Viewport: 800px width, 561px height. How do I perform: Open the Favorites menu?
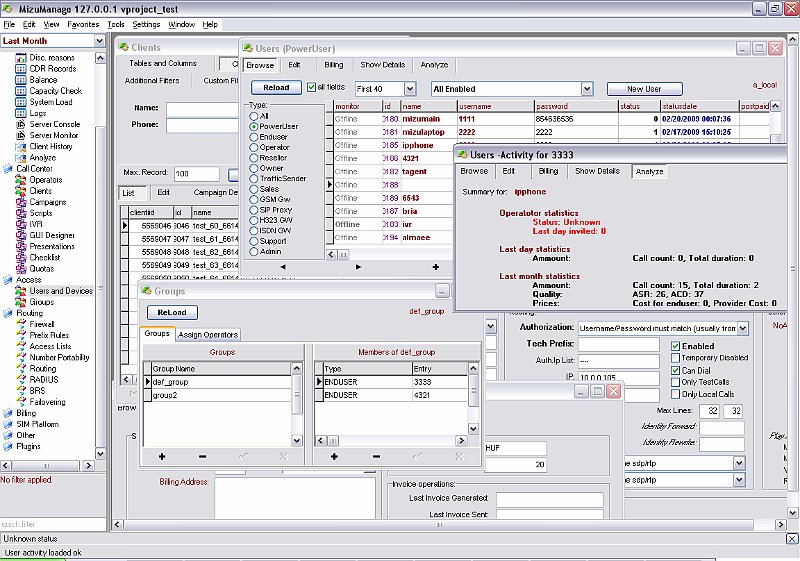[83, 24]
